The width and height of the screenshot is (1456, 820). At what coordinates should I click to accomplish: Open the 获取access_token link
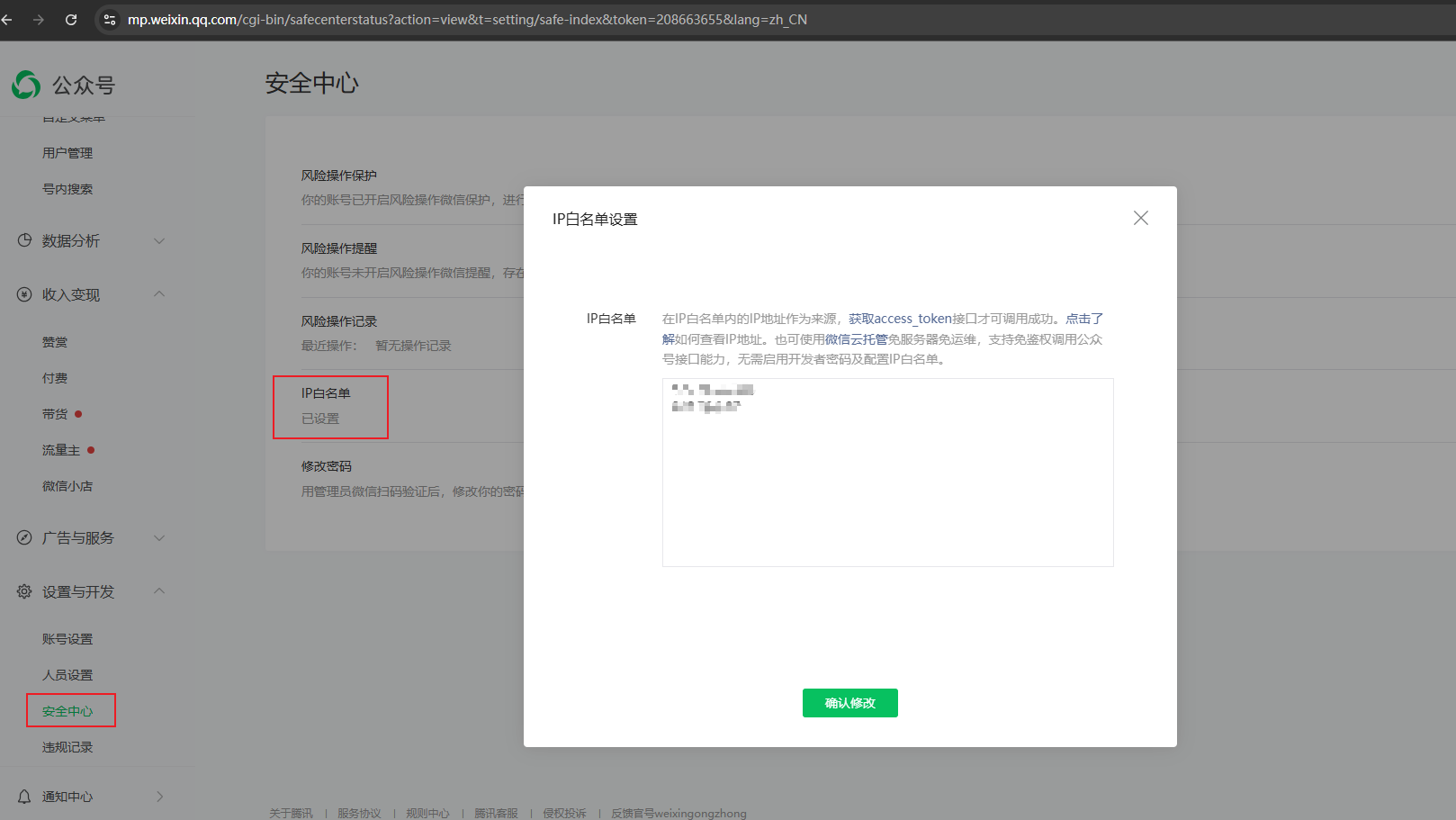900,319
